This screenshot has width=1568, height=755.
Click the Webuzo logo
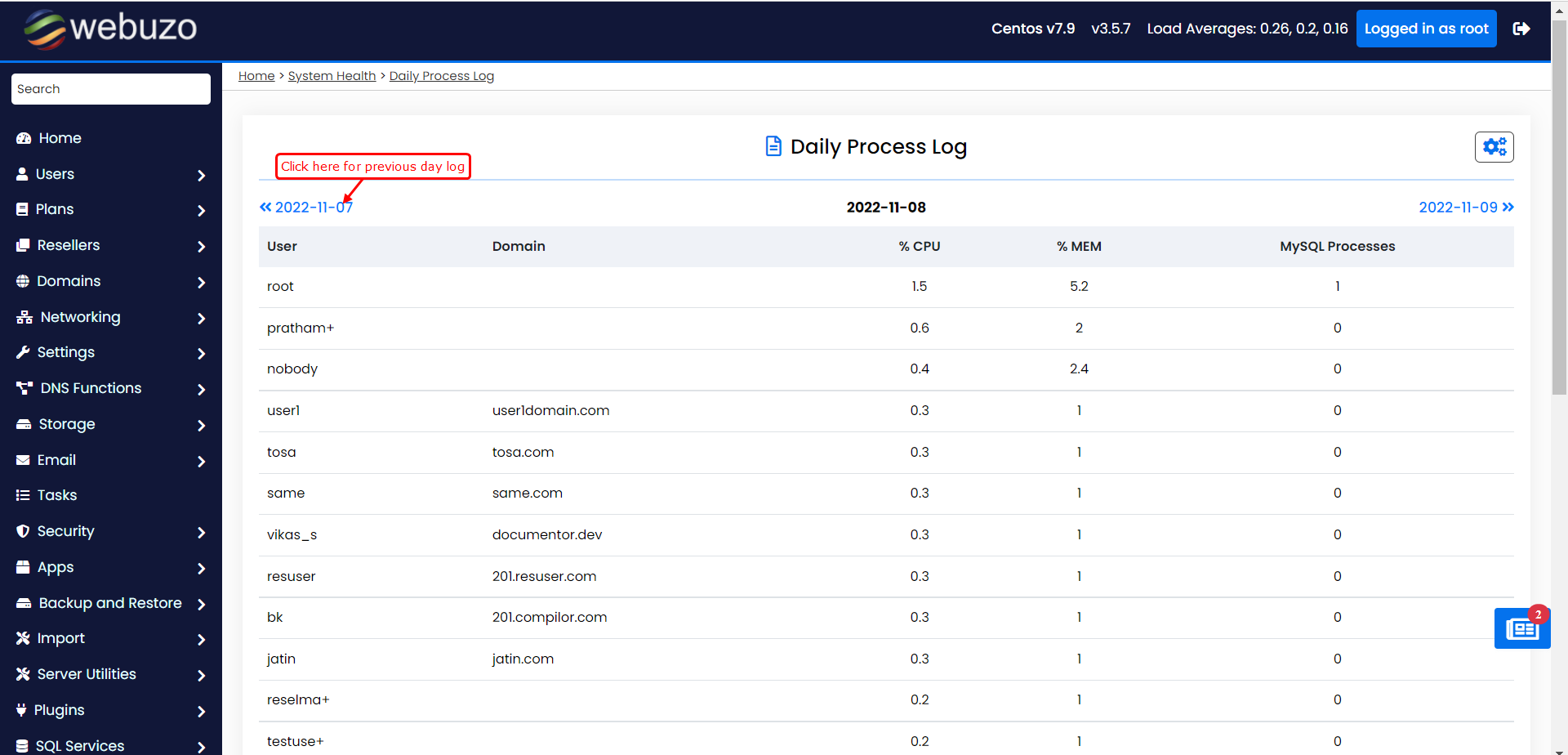[110, 29]
